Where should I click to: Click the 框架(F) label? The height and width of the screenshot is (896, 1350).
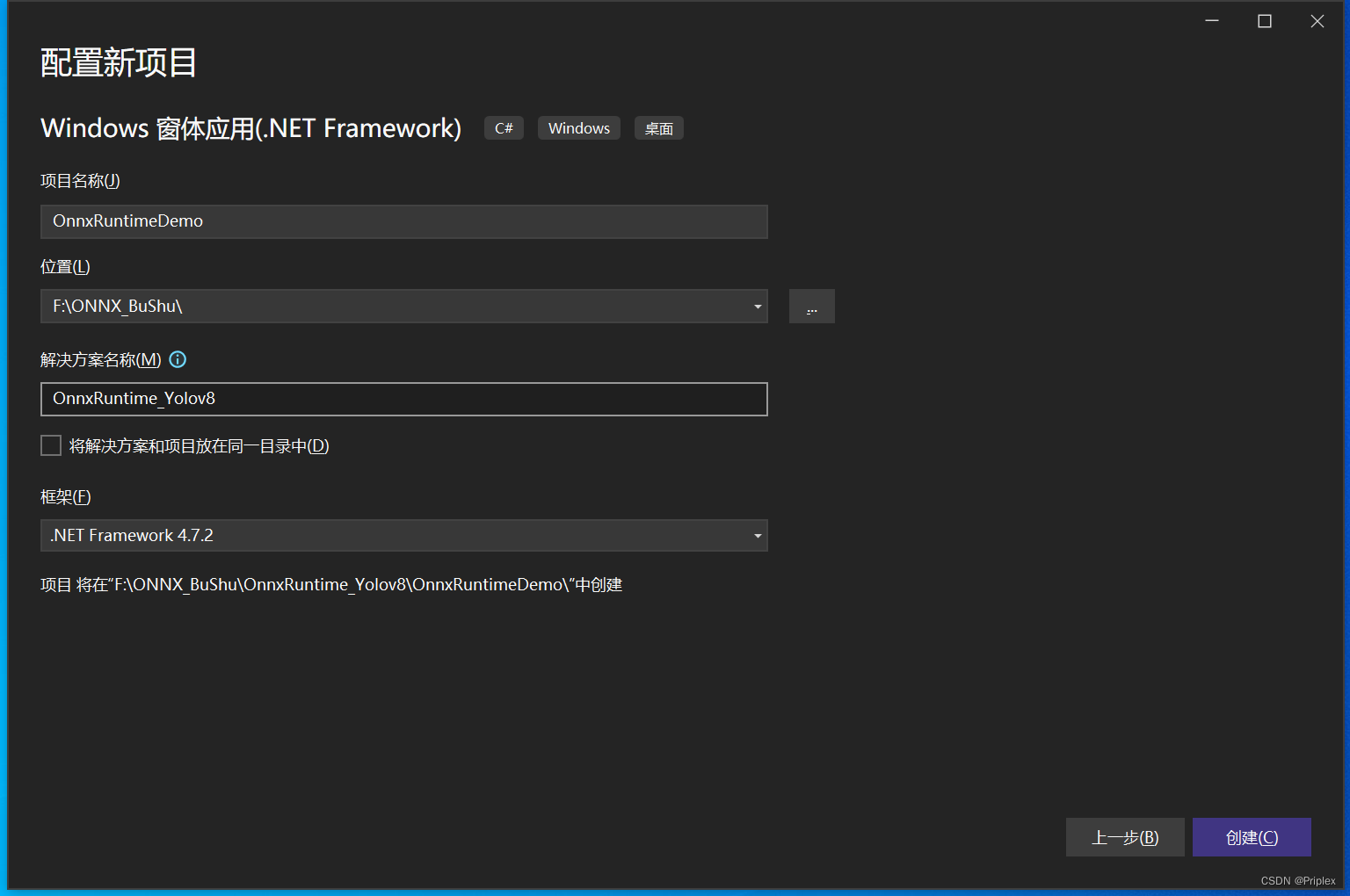click(66, 497)
